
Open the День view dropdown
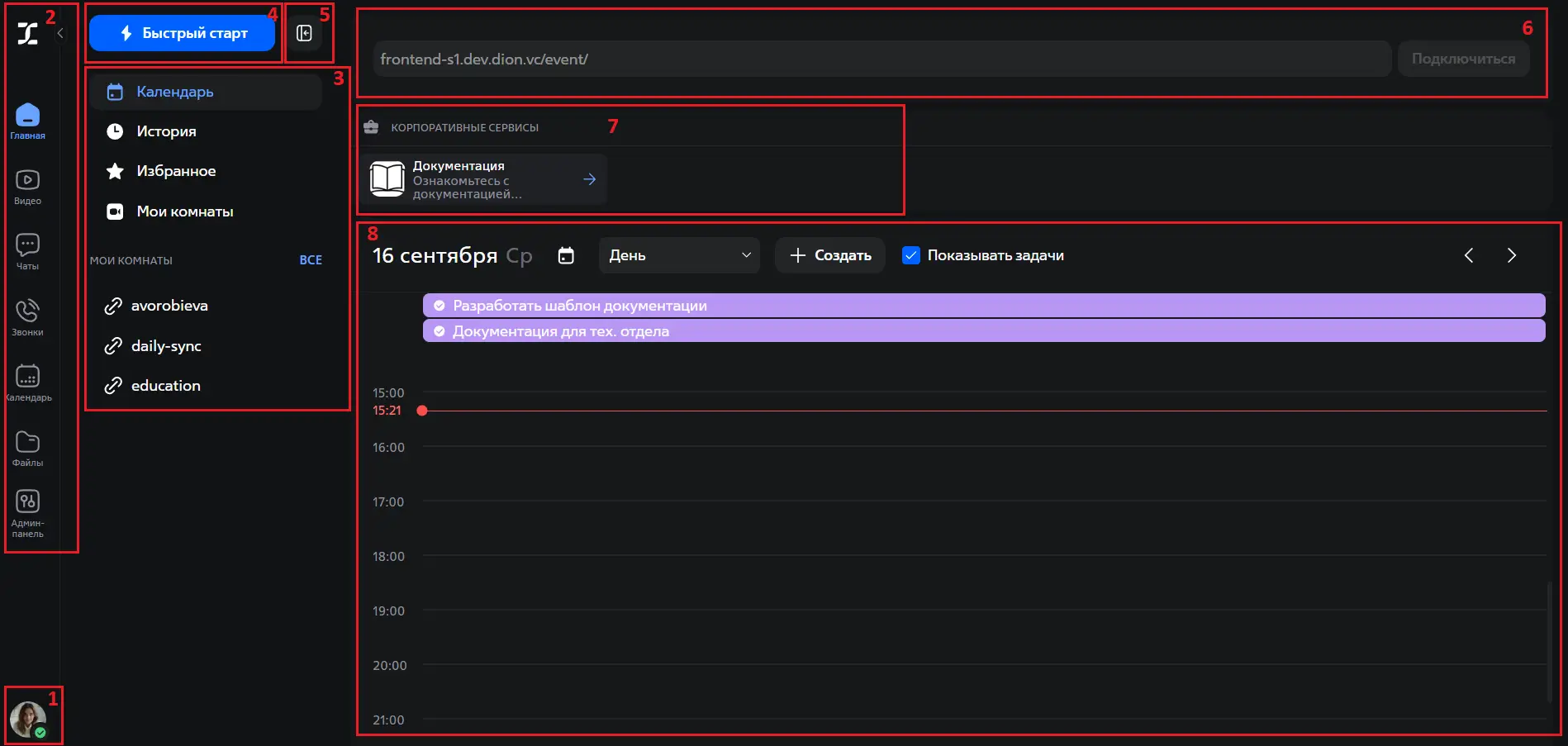click(x=679, y=255)
